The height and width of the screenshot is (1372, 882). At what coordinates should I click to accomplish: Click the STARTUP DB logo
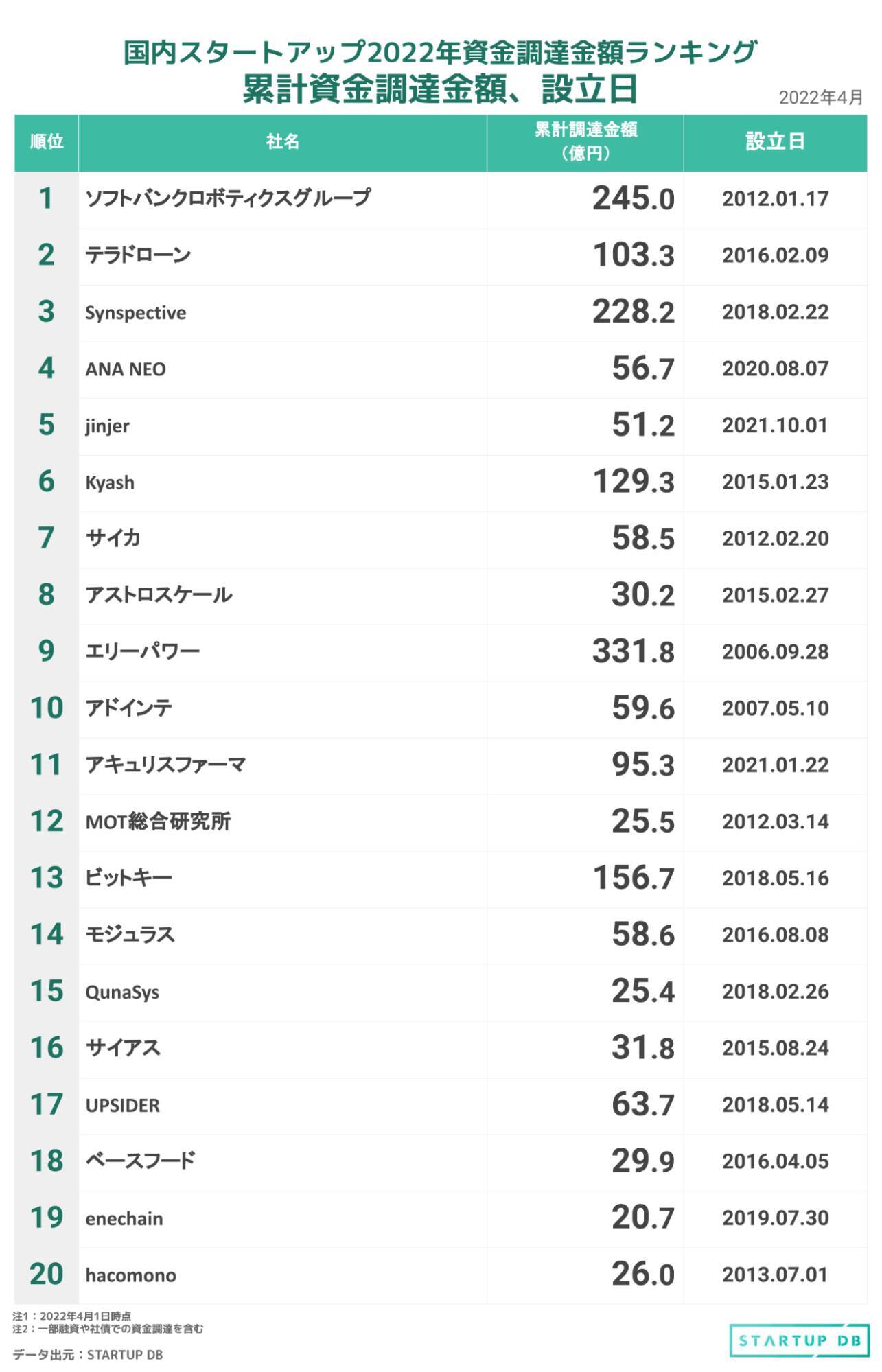pos(800,1340)
